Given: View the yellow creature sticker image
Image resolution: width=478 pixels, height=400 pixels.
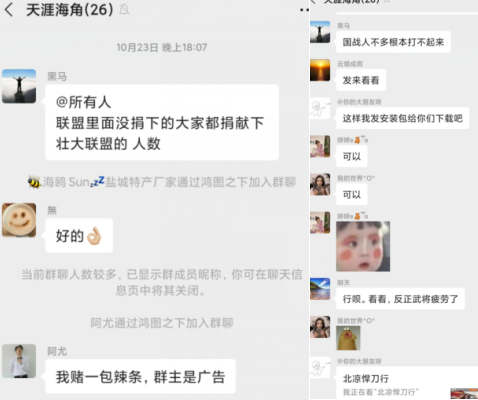Looking at the screenshot, I should click(x=348, y=338).
